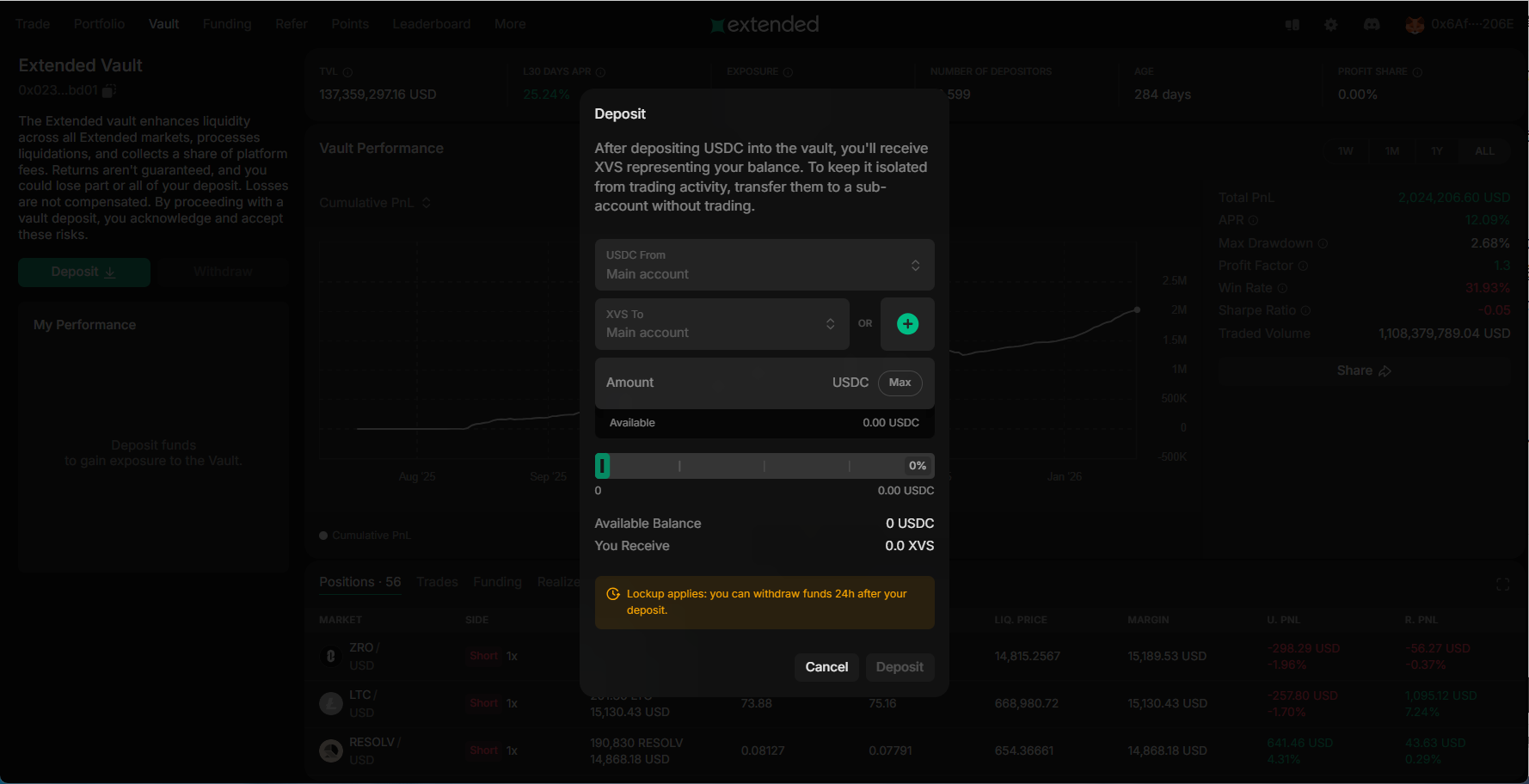Cancel the deposit dialog
1529x784 pixels.
coord(826,667)
